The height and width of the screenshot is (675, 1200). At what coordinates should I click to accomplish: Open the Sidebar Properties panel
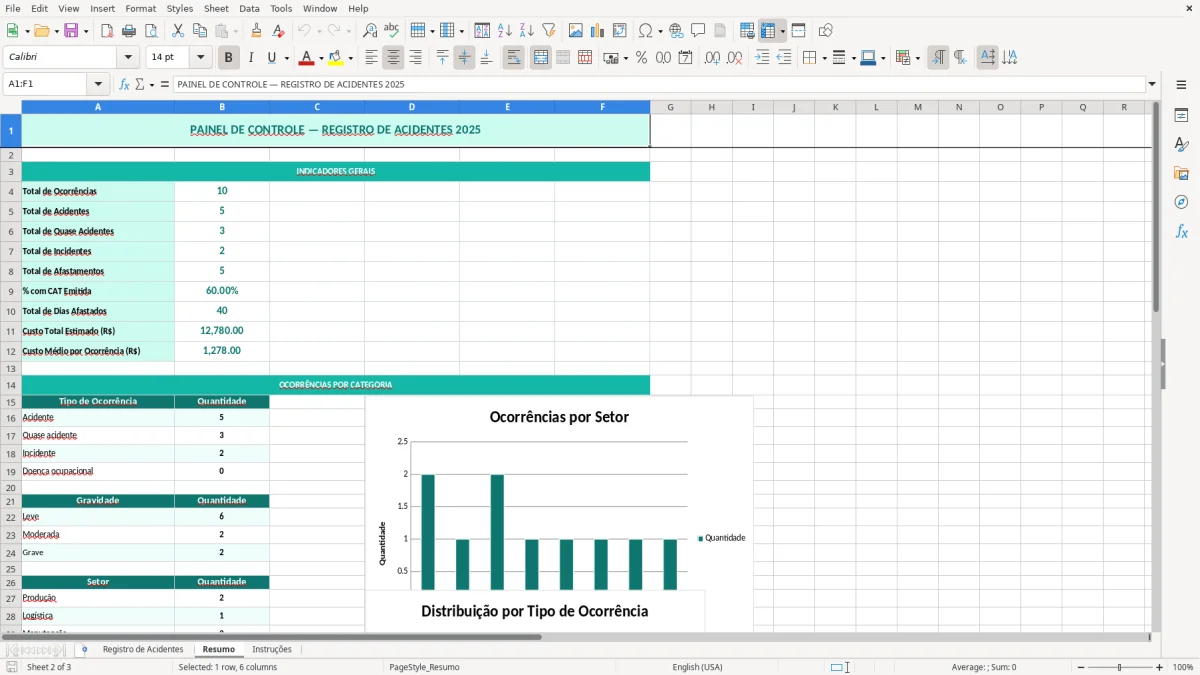pos(1181,115)
